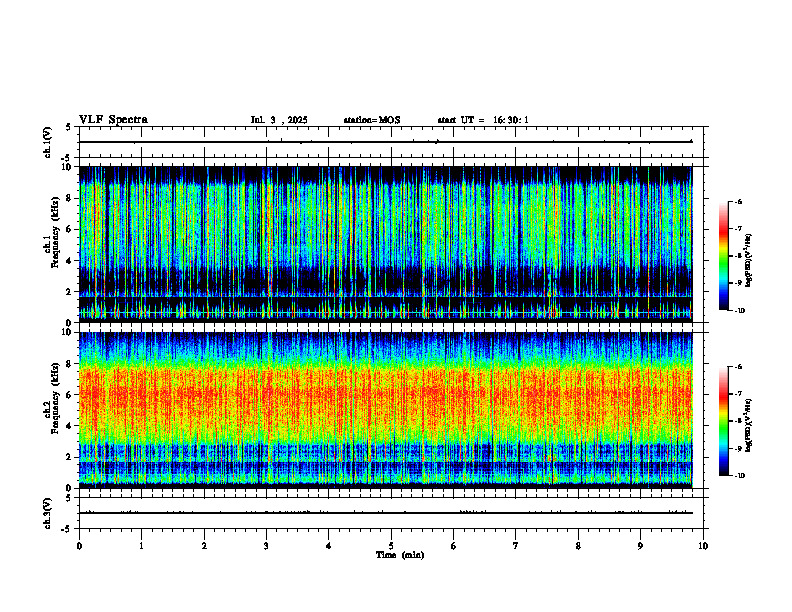Click the time axis tick label "3"

pyautogui.click(x=266, y=546)
